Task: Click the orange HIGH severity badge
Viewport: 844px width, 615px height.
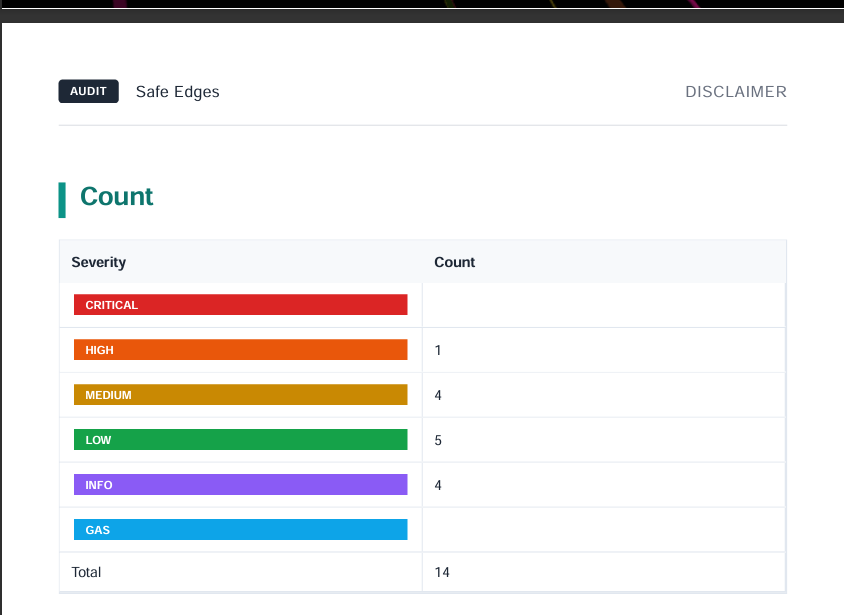Action: coord(241,350)
